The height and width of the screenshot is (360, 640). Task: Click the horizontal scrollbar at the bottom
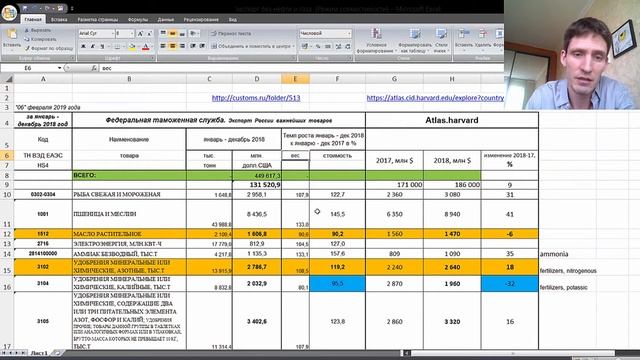coord(513,353)
